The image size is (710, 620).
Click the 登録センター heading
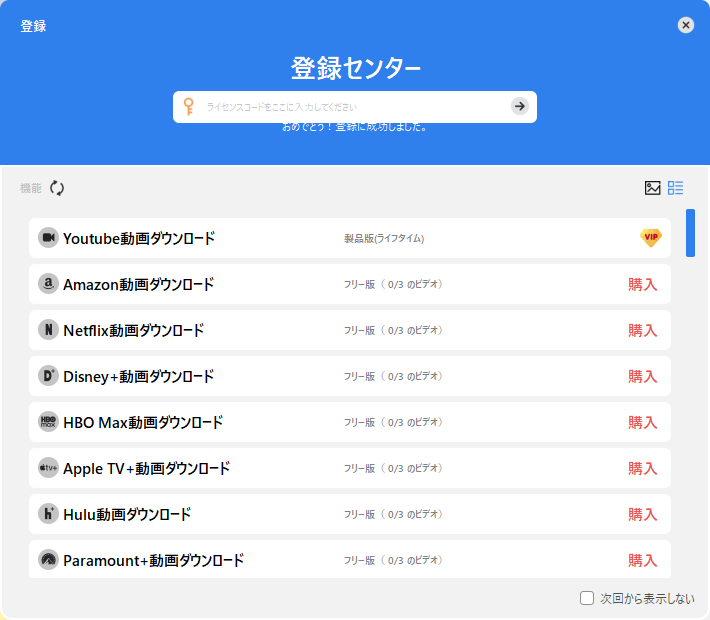(x=355, y=68)
